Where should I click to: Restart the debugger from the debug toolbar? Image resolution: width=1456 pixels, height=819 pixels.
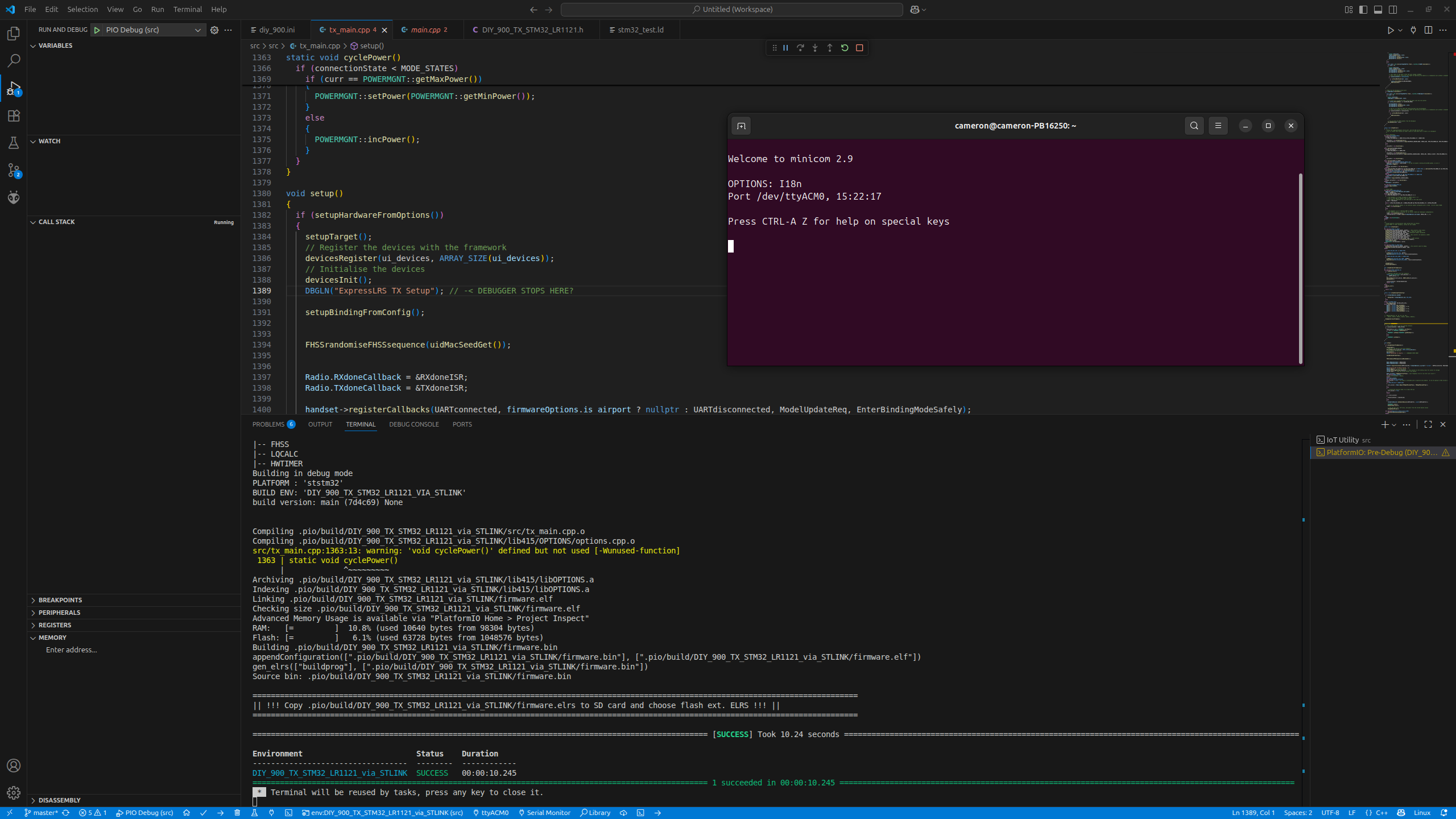[845, 48]
